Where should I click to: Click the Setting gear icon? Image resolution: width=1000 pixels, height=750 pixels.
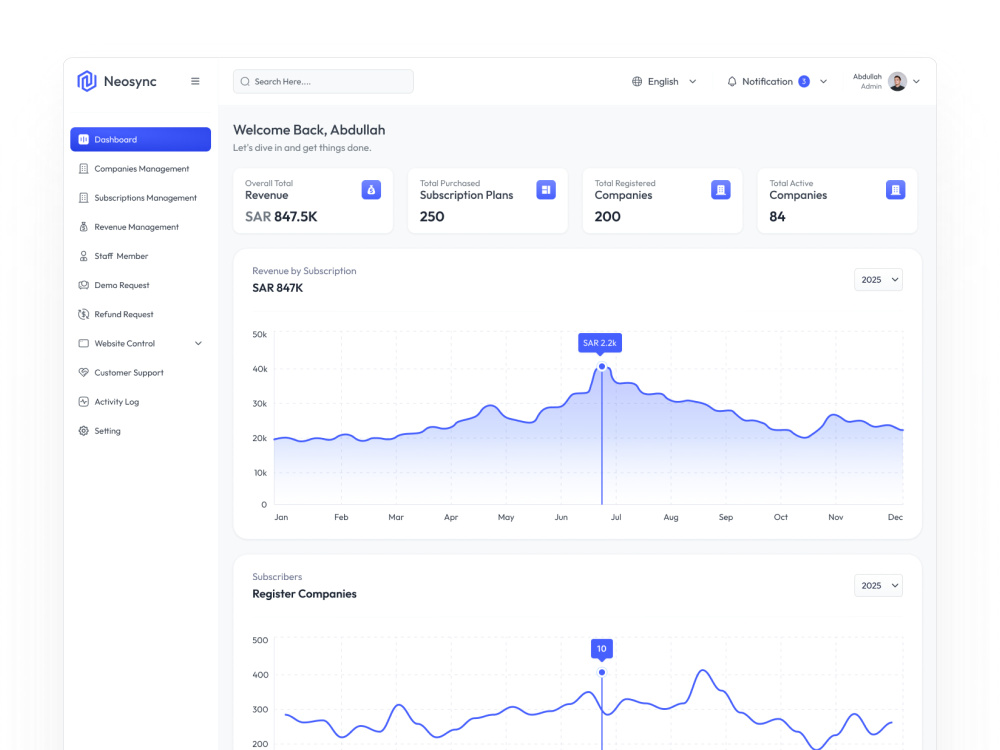[84, 430]
